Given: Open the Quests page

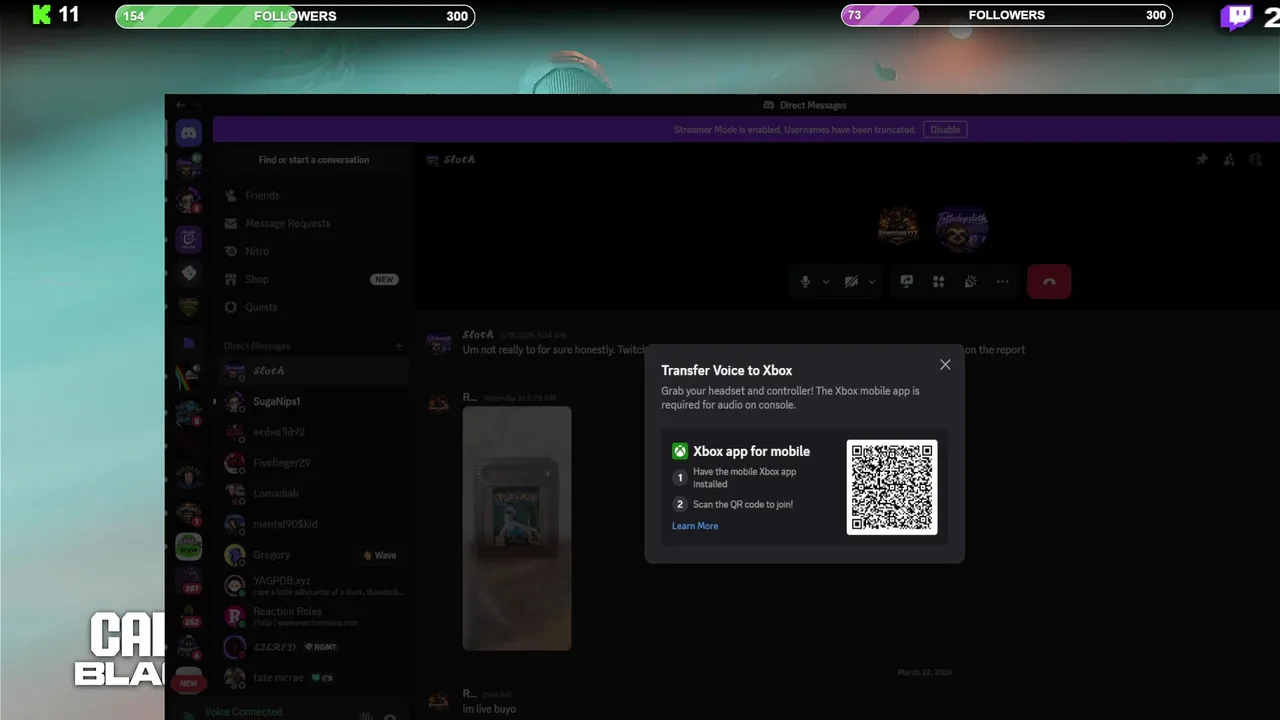Looking at the screenshot, I should (313, 307).
